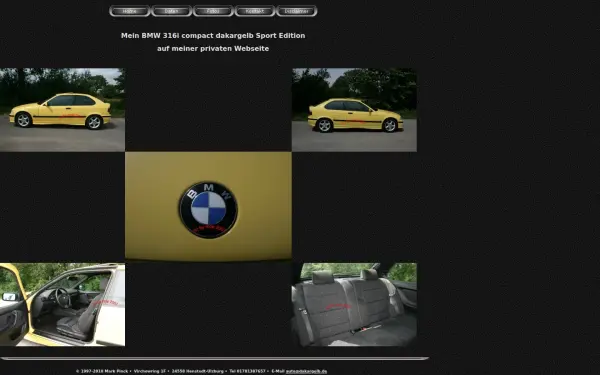Open the Home navigation button
Image resolution: width=600 pixels, height=375 pixels.
(129, 11)
